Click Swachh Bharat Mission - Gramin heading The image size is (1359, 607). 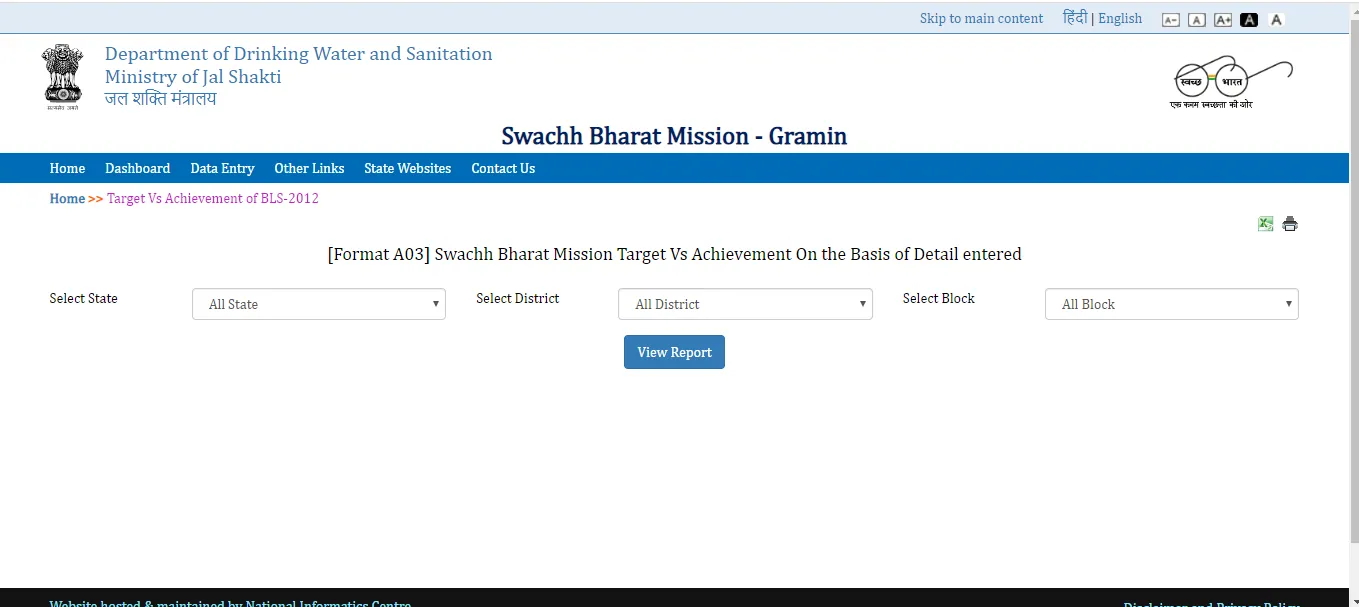click(x=674, y=136)
